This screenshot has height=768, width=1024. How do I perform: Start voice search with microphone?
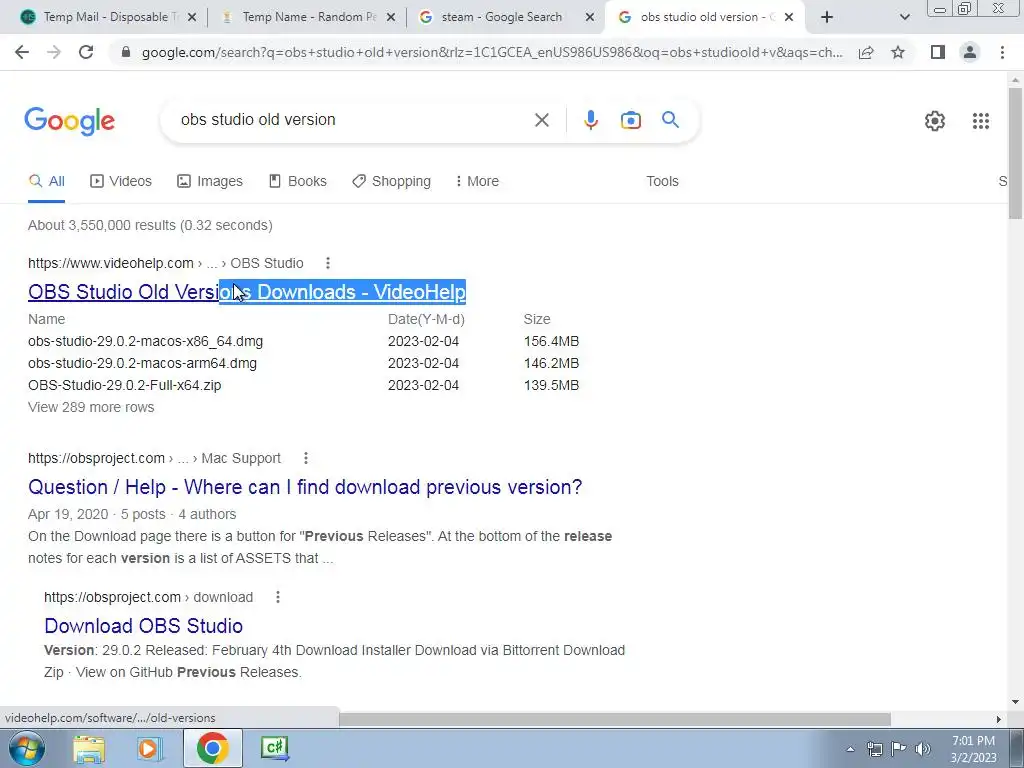pos(590,120)
